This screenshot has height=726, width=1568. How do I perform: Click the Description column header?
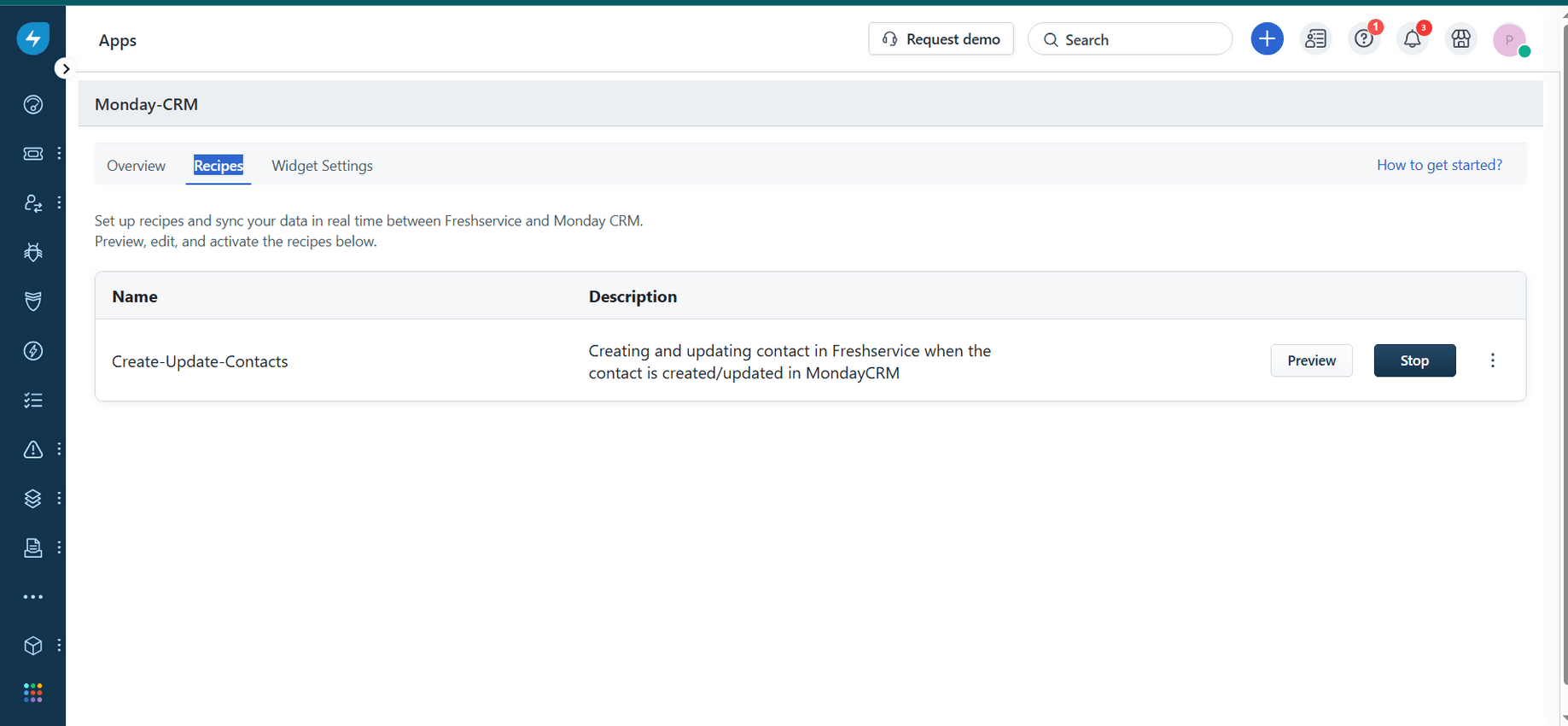click(632, 296)
